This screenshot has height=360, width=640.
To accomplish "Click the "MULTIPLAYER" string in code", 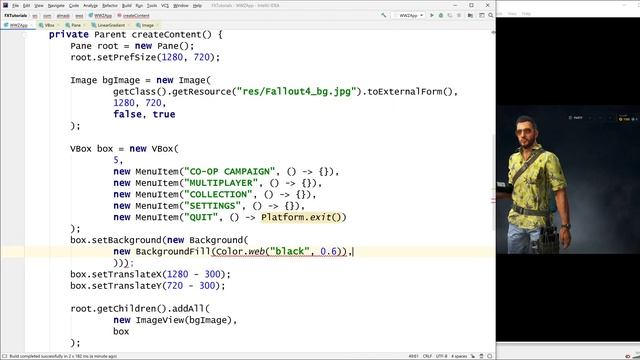I will click(x=221, y=183).
